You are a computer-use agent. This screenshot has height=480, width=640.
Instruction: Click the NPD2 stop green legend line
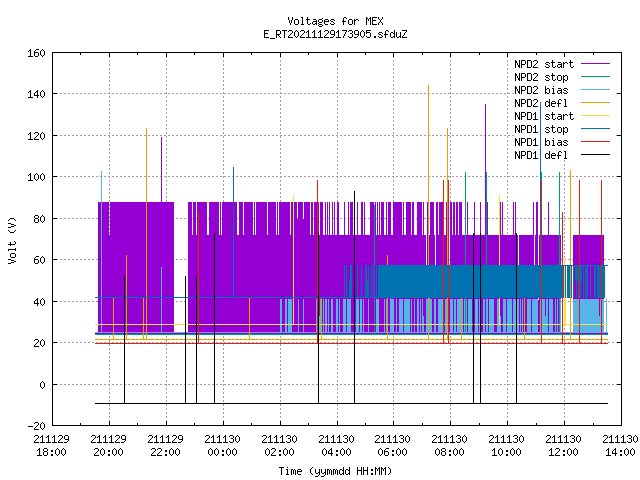coord(595,77)
